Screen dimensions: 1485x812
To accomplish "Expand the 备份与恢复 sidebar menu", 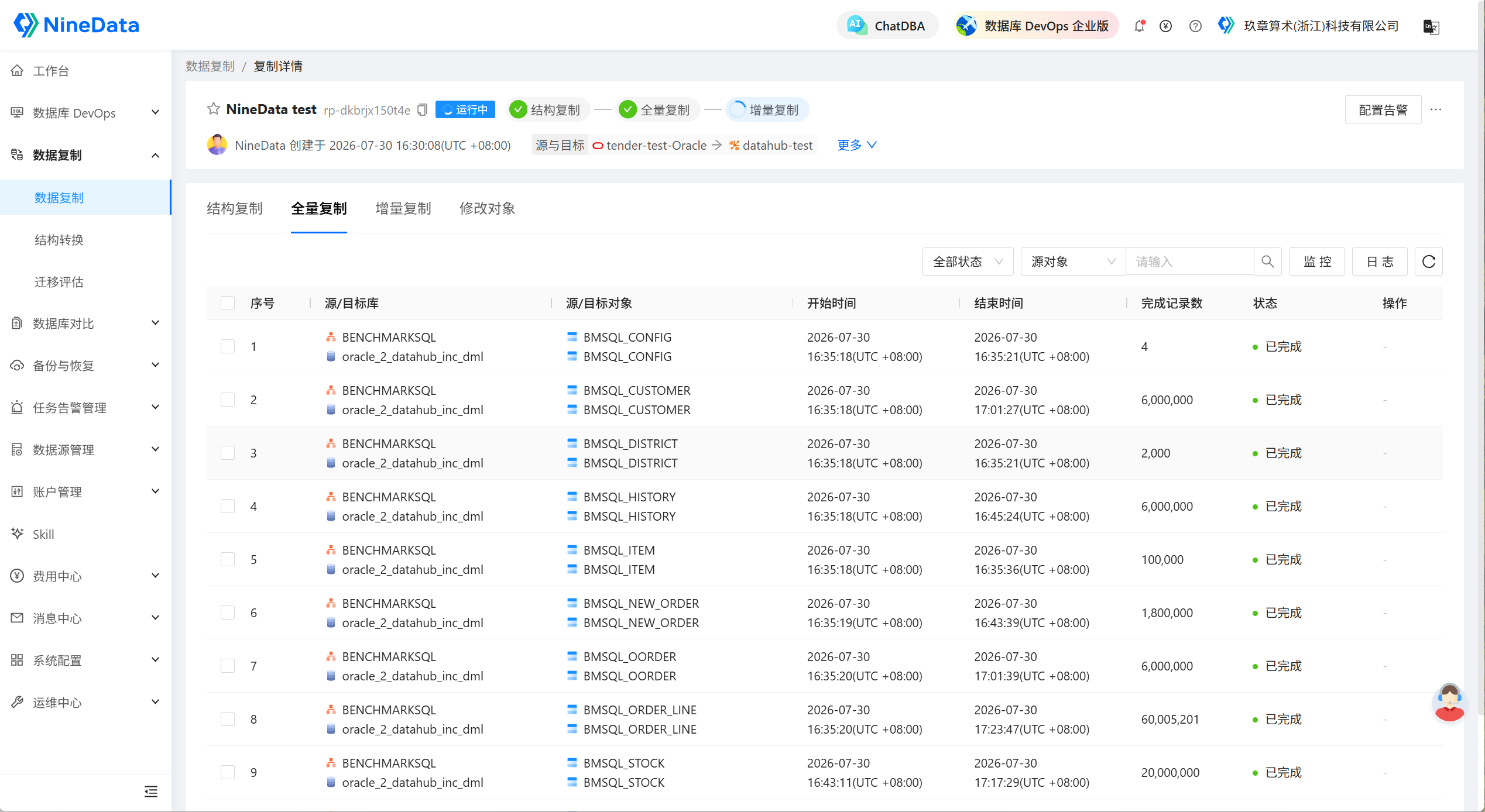I will tap(85, 365).
